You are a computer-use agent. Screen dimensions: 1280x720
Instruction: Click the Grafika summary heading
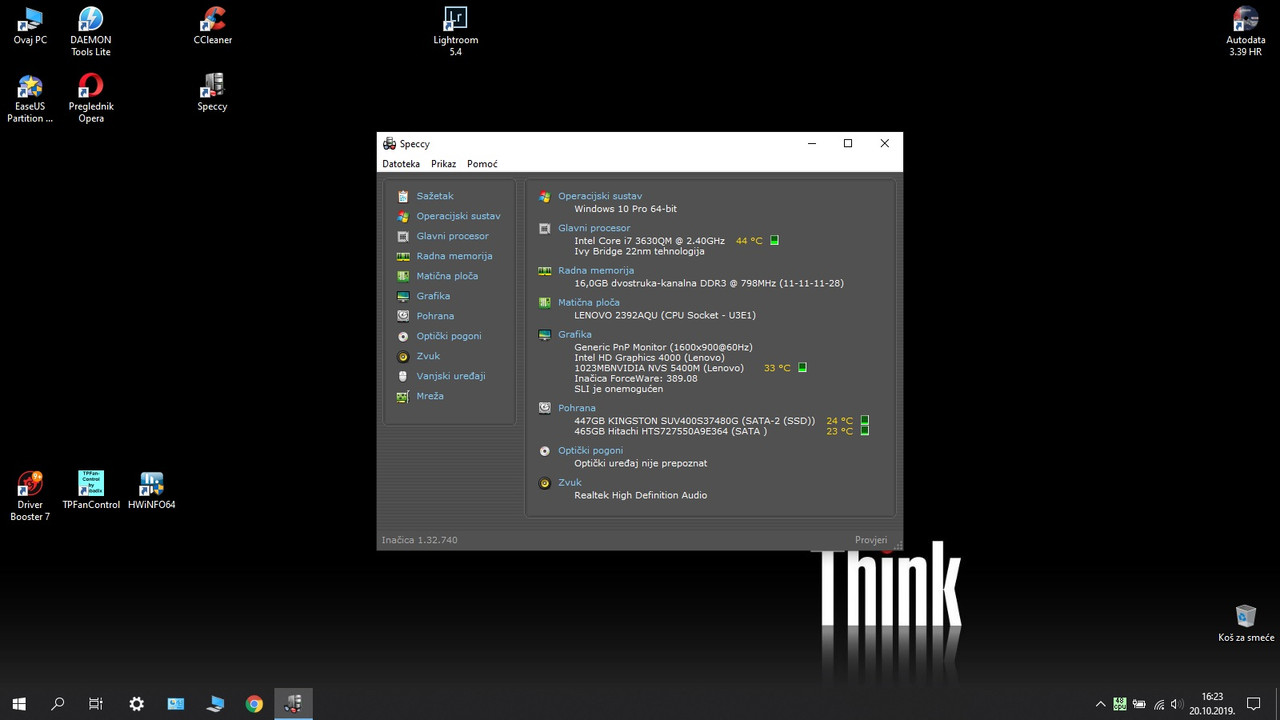575,334
